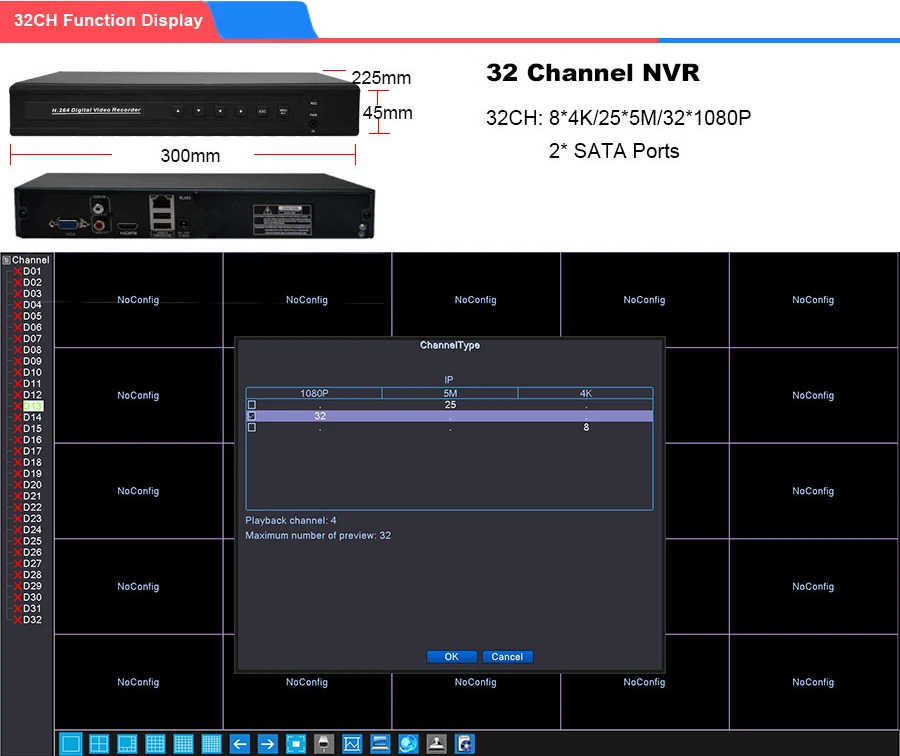The image size is (900, 756).
Task: Click 'Maximum number of preview: 32' text
Action: [x=318, y=535]
